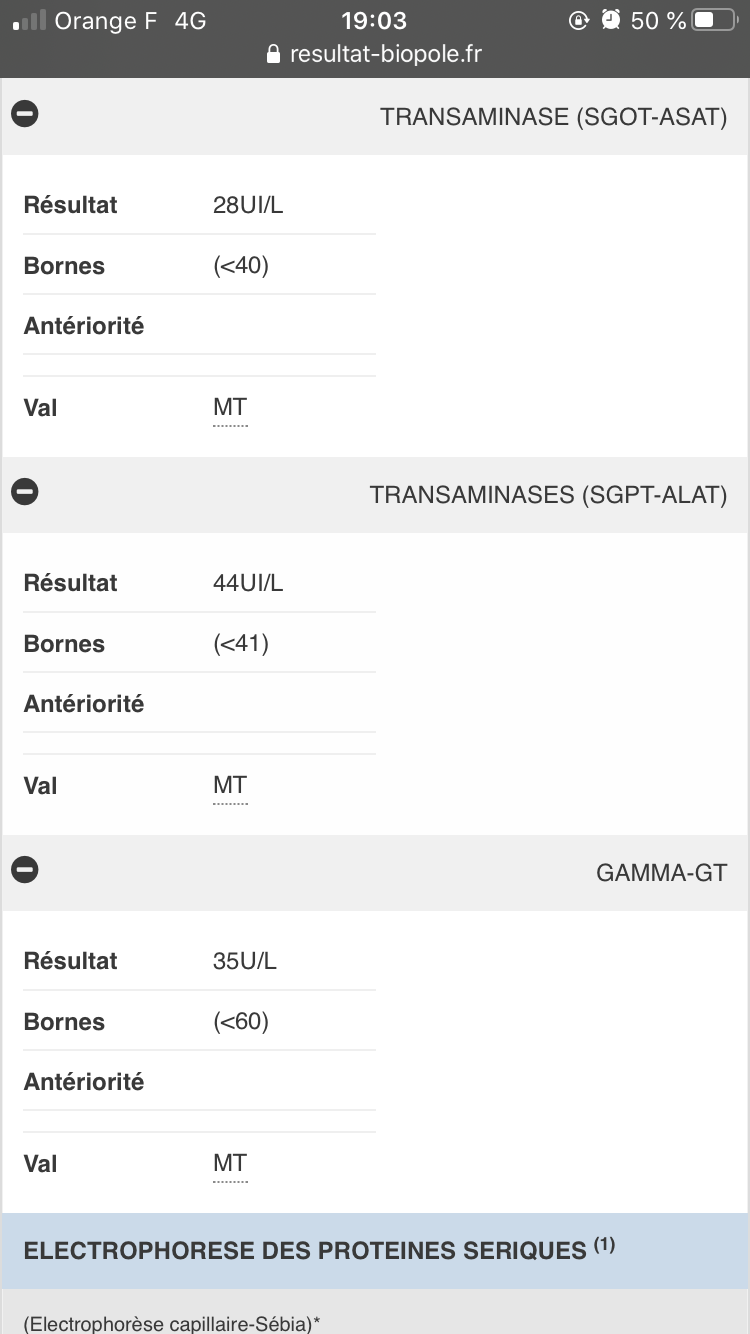Tap the alarm clock status icon
Image resolution: width=750 pixels, height=1334 pixels.
[611, 20]
